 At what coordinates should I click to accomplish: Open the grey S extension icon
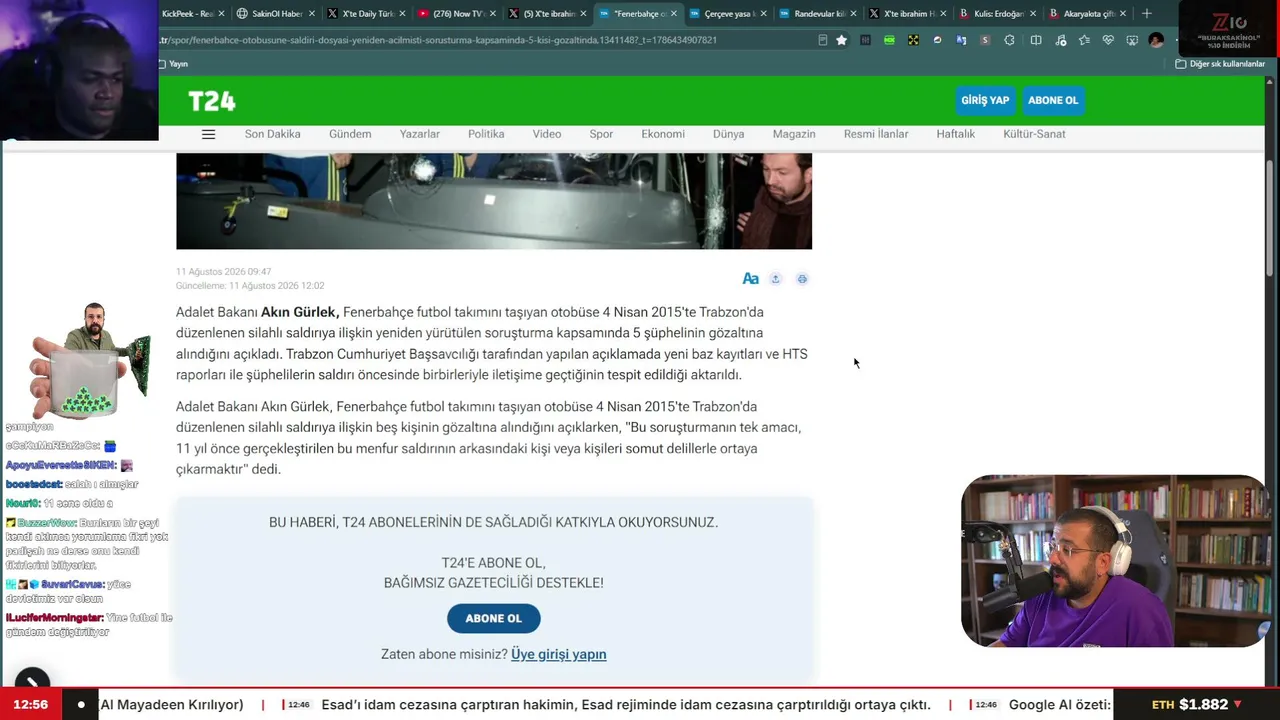(985, 40)
